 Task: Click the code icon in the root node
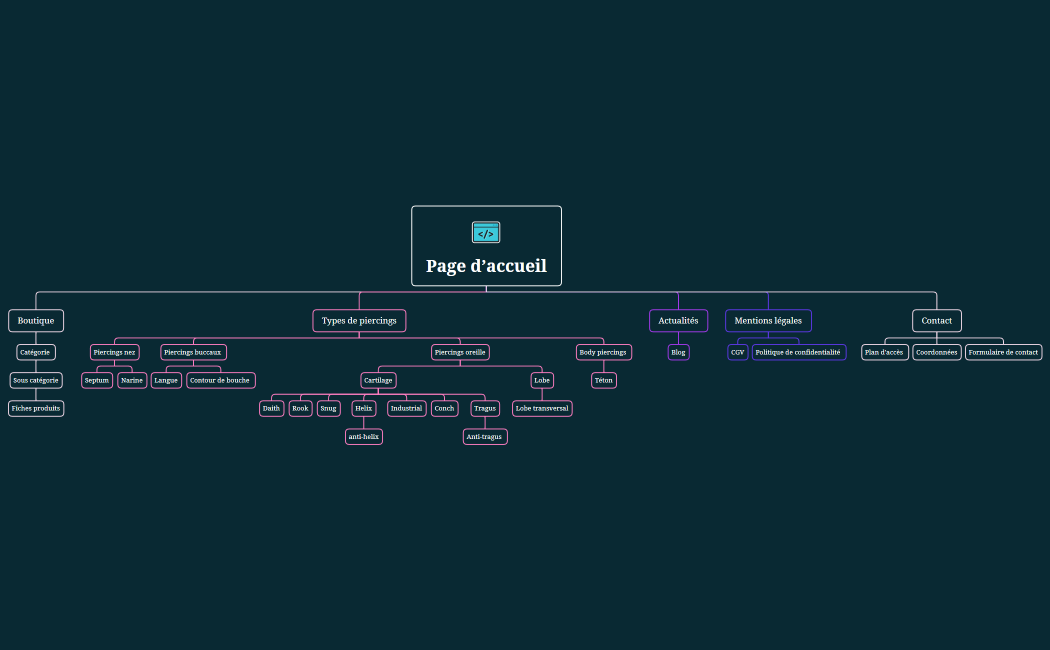point(486,233)
